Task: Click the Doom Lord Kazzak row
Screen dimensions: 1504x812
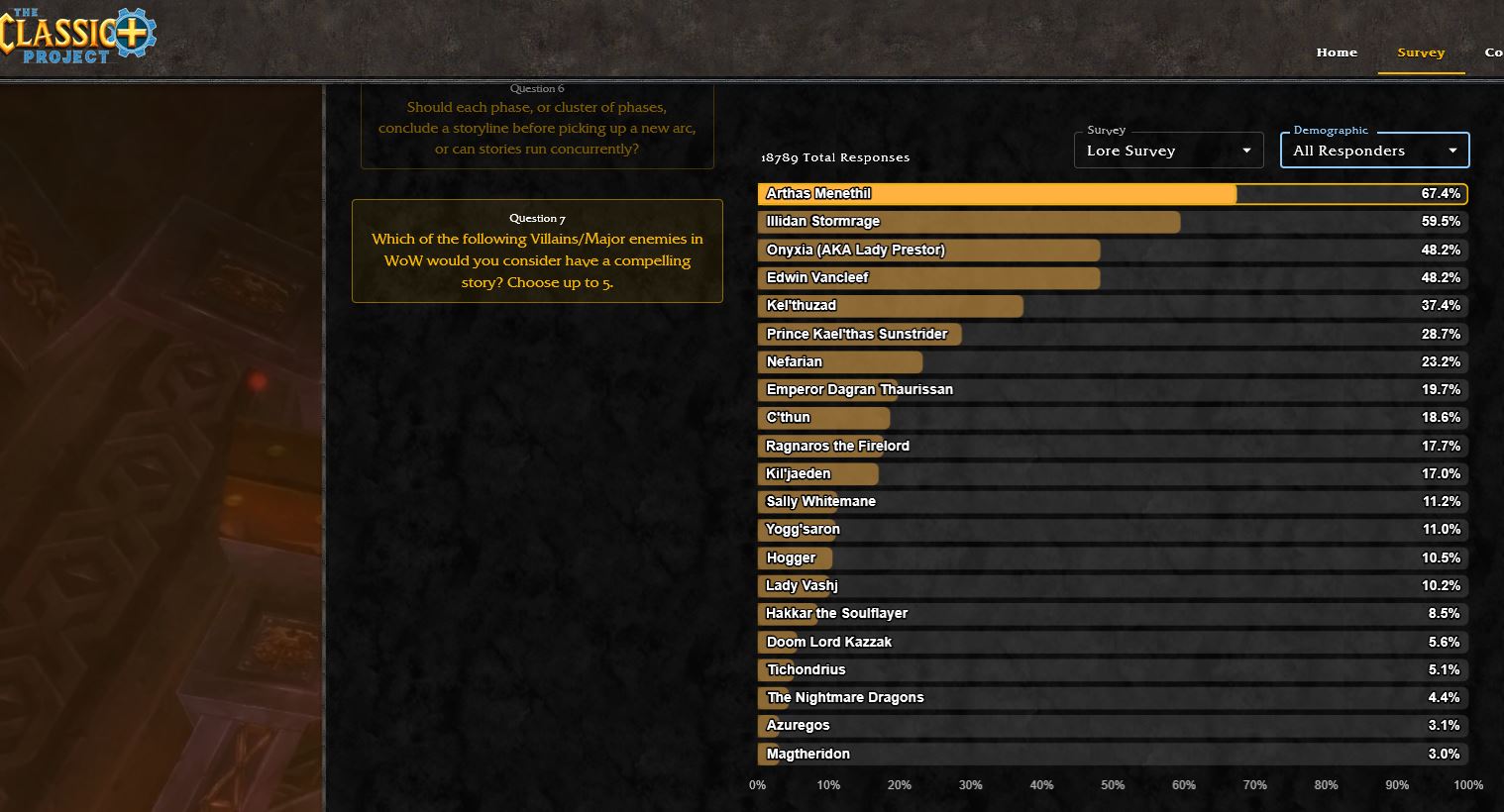Action: coord(1113,642)
